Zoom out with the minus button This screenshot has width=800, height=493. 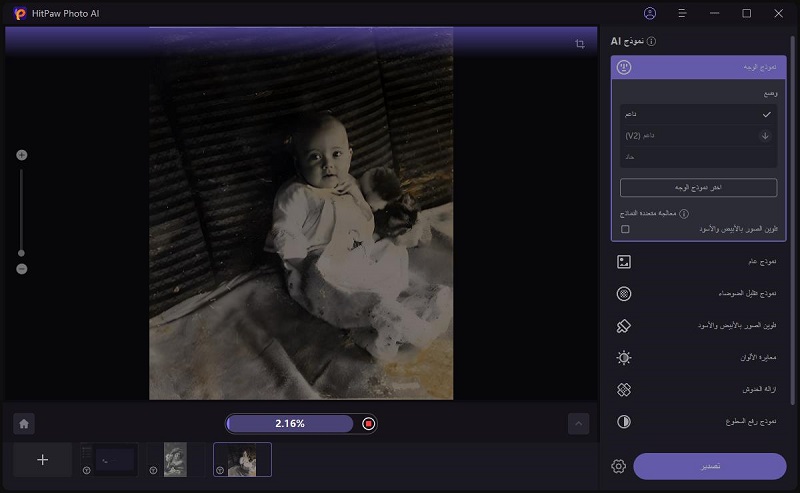click(x=21, y=269)
